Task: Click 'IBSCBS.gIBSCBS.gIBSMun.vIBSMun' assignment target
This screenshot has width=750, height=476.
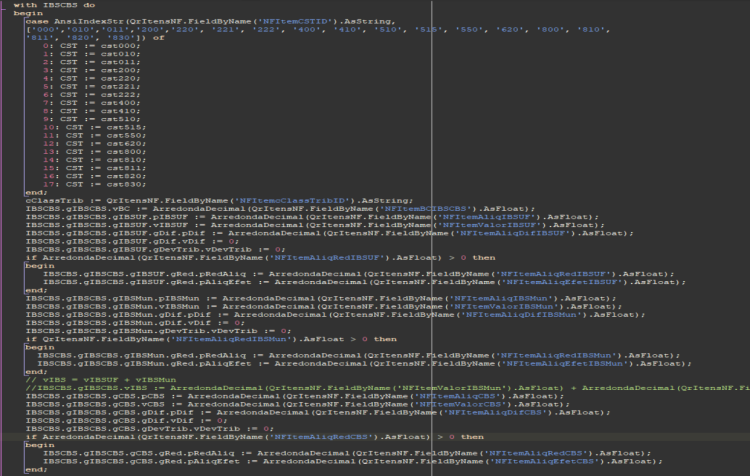Action: (x=112, y=306)
